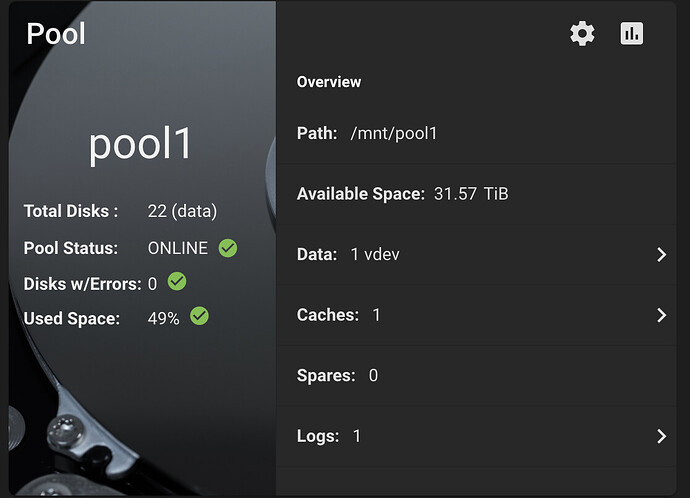Click the Disks w/Errors green checkmark
Viewport: 690px width, 498px height.
[177, 283]
